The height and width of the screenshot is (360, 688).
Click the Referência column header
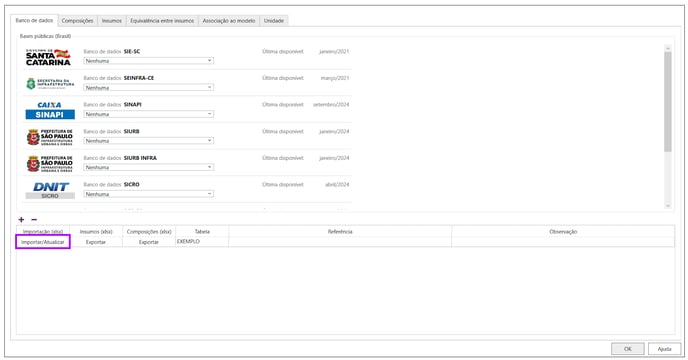tap(340, 231)
